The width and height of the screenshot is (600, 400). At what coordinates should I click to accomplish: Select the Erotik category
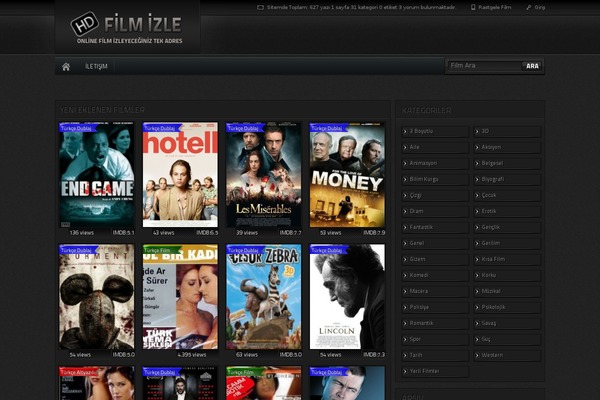[x=507, y=211]
